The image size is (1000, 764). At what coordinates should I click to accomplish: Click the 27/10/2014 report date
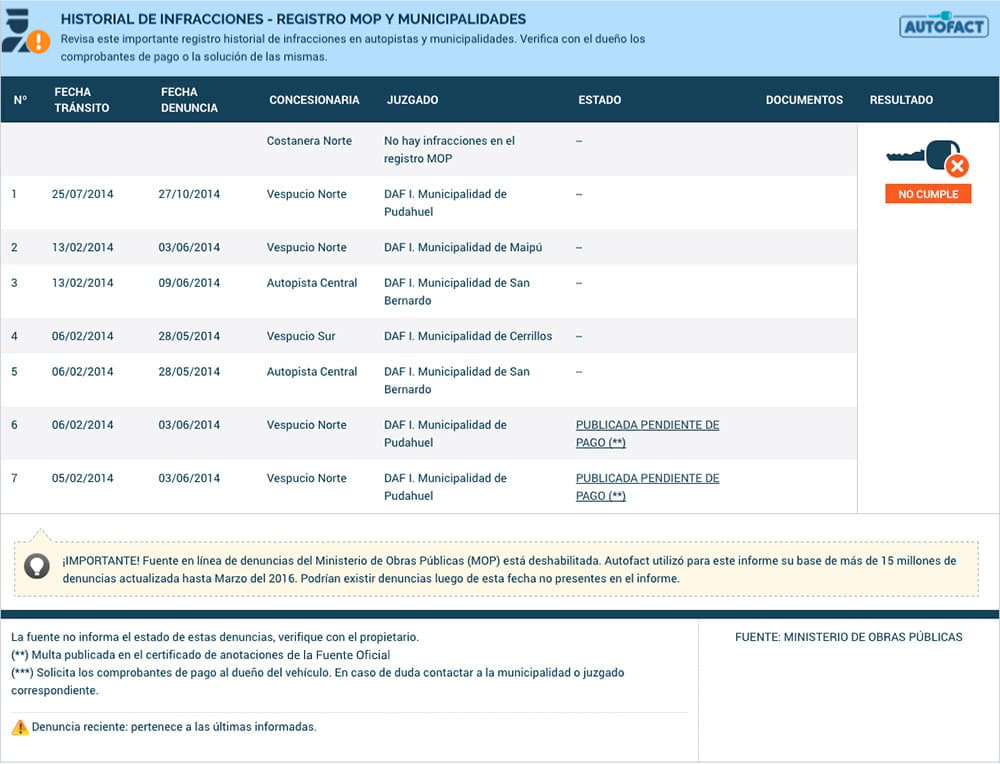click(189, 194)
